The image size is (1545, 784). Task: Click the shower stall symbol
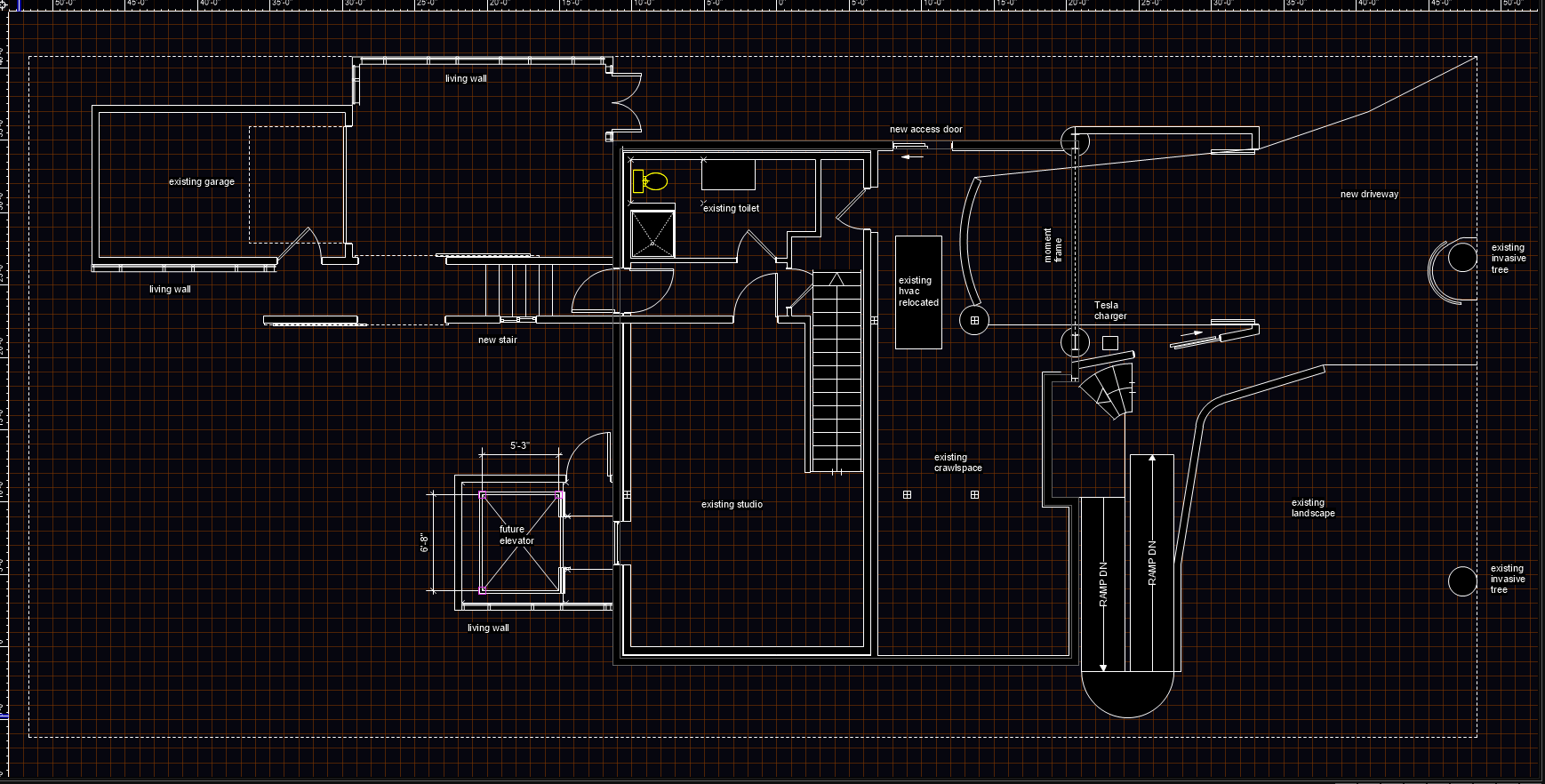[652, 233]
